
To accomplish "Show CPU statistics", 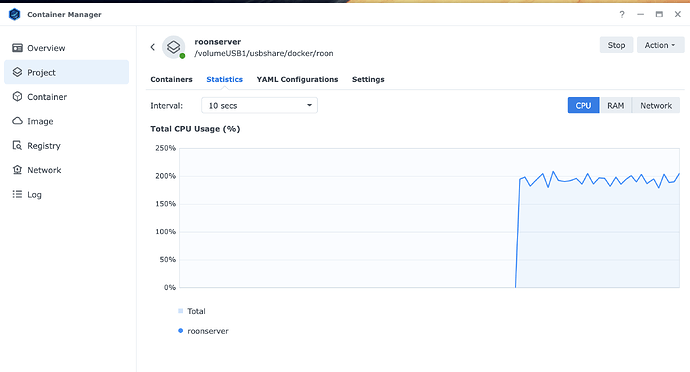I will [x=583, y=105].
